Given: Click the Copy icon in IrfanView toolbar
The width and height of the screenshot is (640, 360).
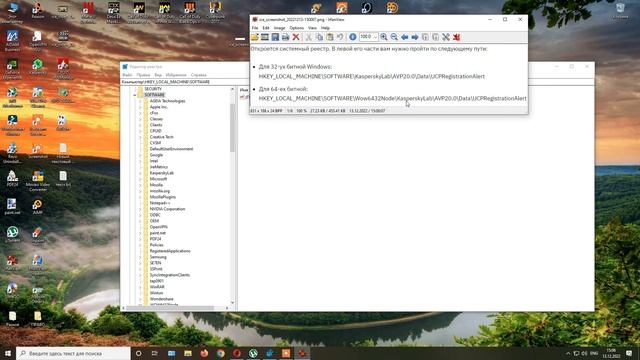Looking at the screenshot, I should click(319, 37).
